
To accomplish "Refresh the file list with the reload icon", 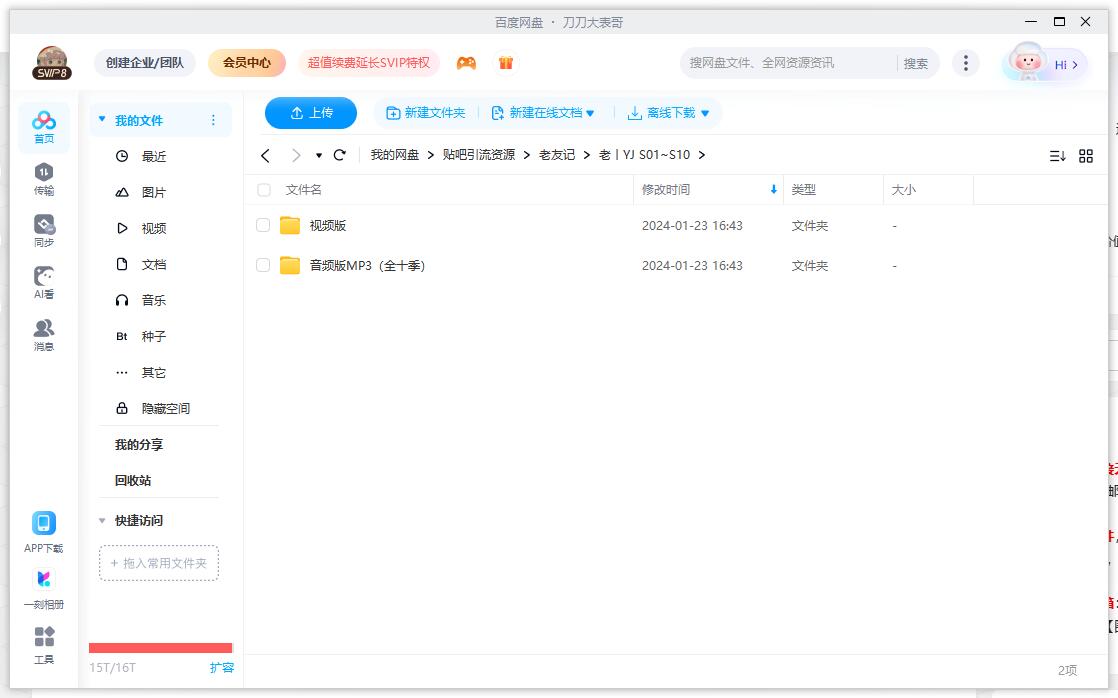I will [339, 155].
